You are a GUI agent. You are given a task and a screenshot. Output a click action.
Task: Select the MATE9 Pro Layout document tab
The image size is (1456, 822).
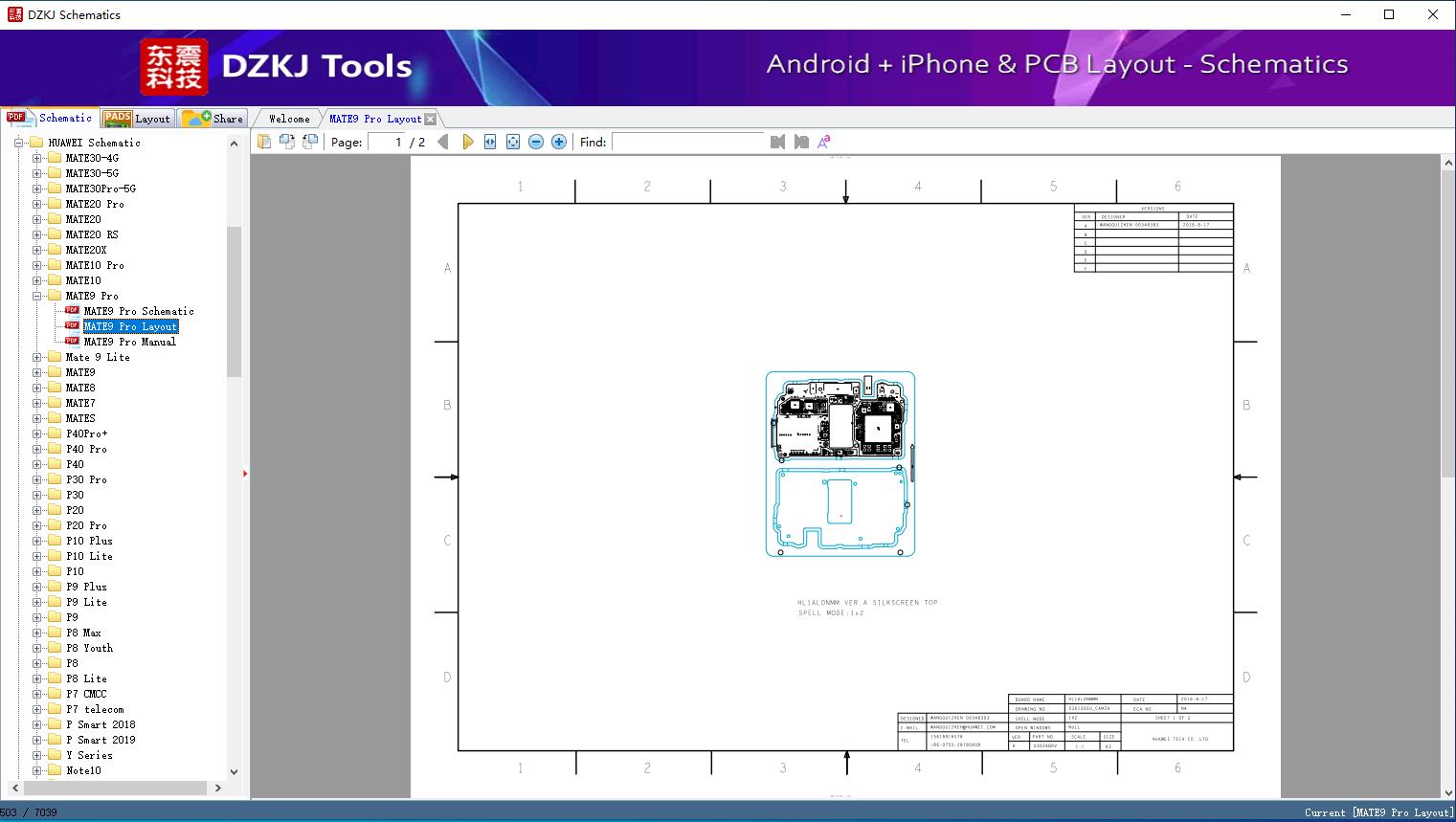point(375,119)
